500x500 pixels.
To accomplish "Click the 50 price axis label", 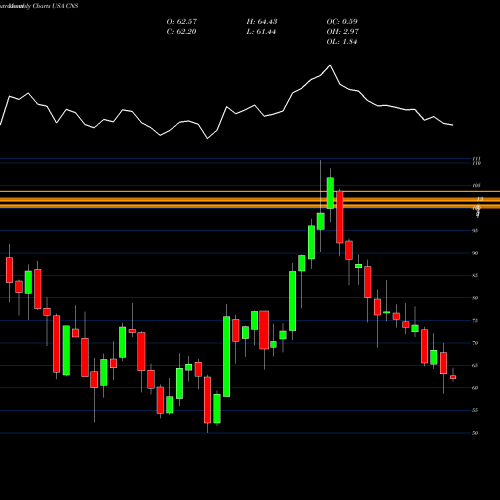I will click(475, 433).
